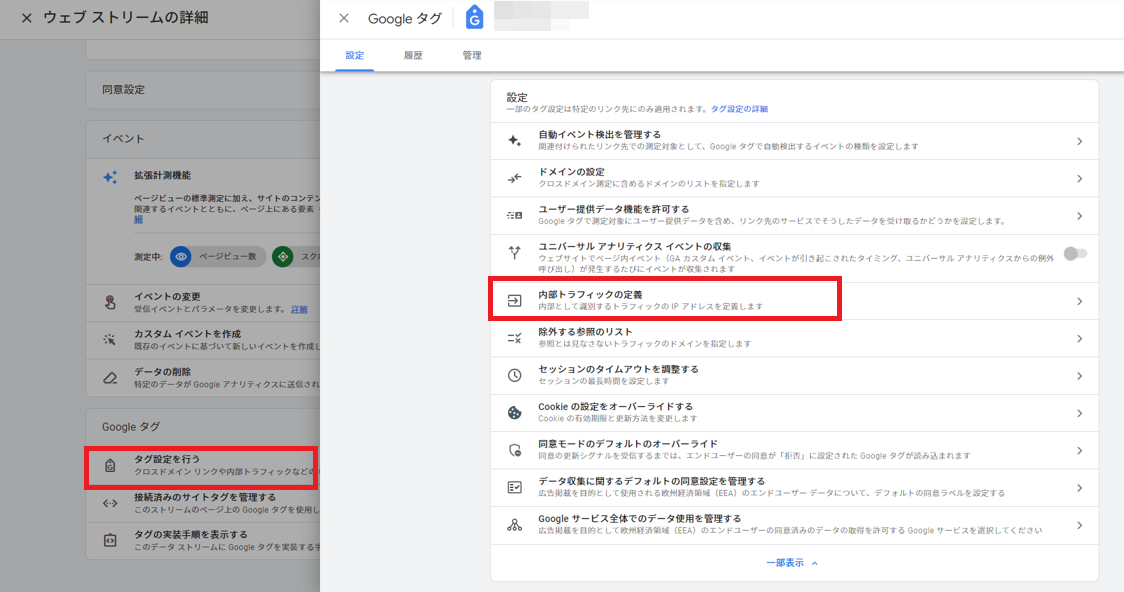Image resolution: width=1124 pixels, height=592 pixels.
Task: Open 接続済みのサイトタグを管理する entry
Action: click(203, 503)
